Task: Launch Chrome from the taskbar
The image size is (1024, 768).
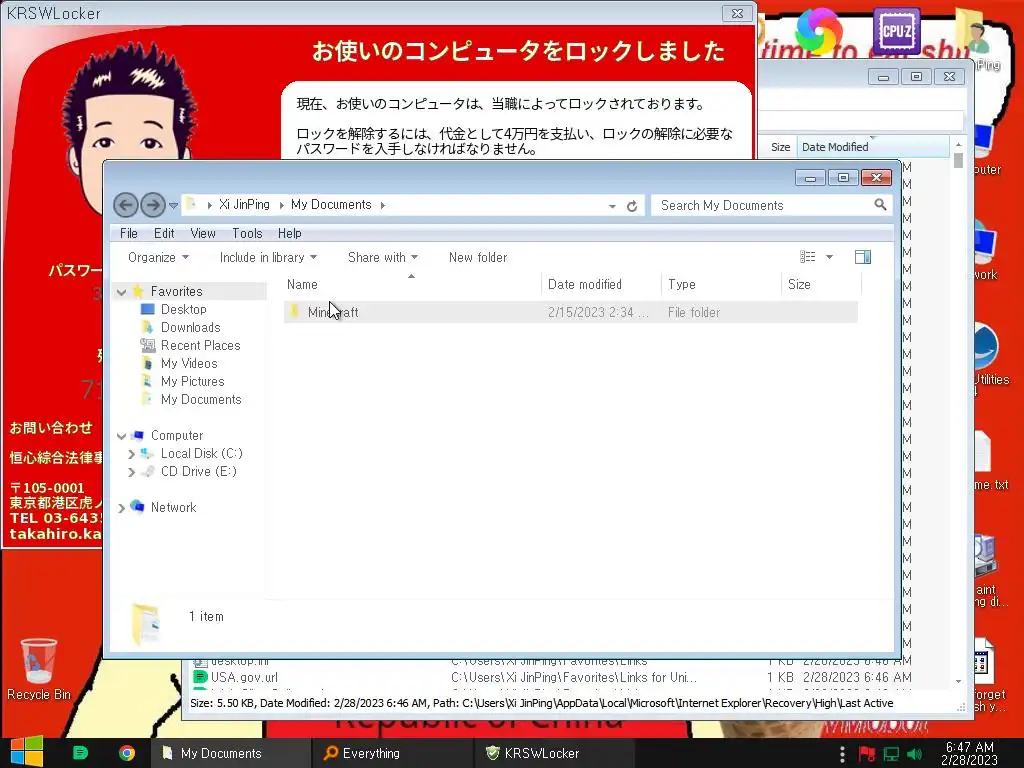Action: pyautogui.click(x=127, y=753)
